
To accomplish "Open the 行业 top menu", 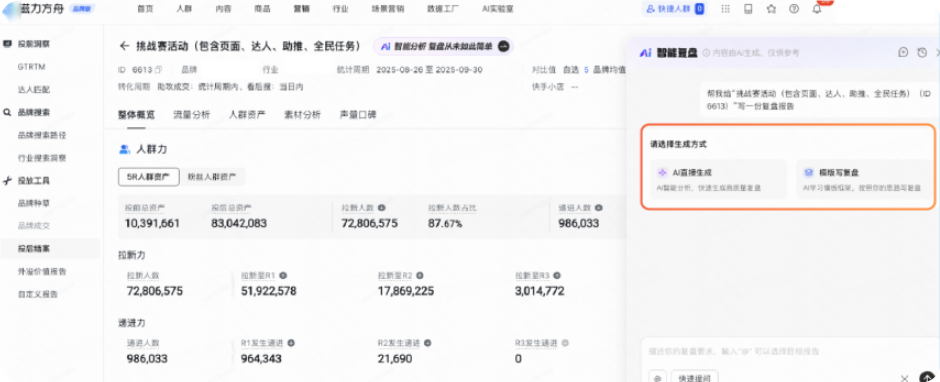I will click(x=341, y=9).
